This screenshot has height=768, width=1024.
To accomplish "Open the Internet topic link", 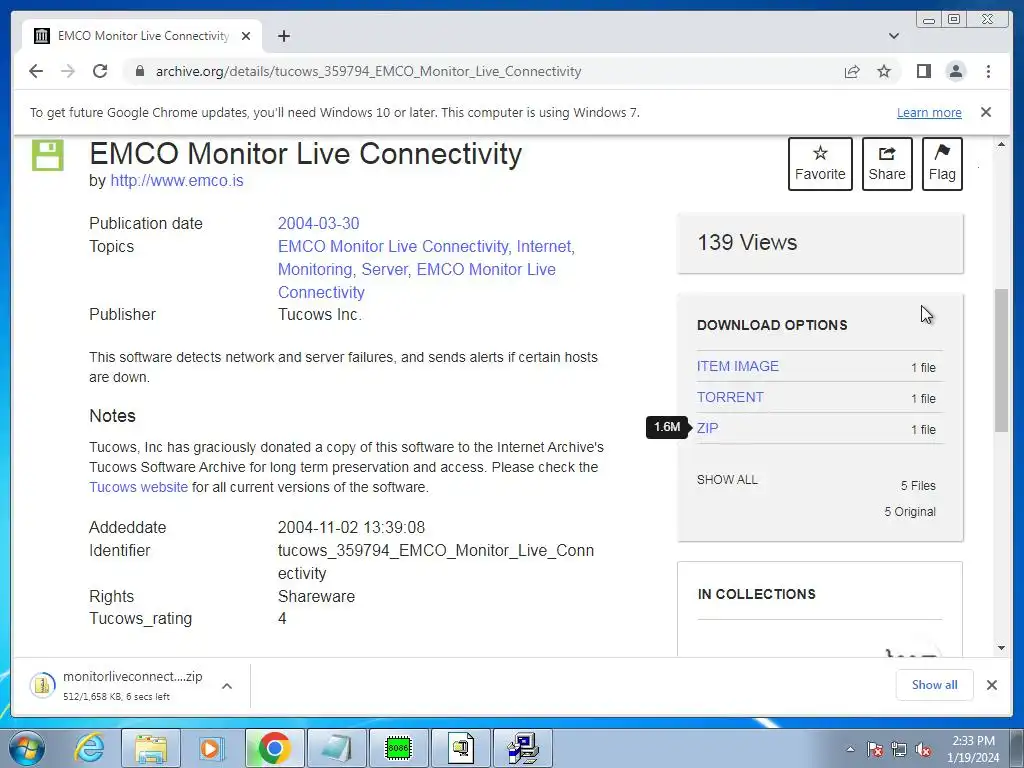I will (545, 246).
